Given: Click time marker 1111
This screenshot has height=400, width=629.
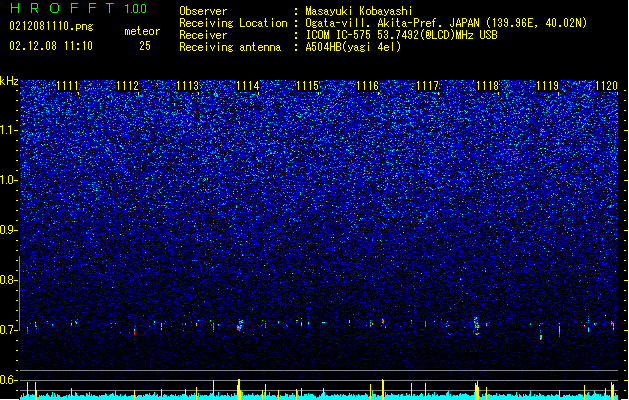Looking at the screenshot, I should pos(67,86).
